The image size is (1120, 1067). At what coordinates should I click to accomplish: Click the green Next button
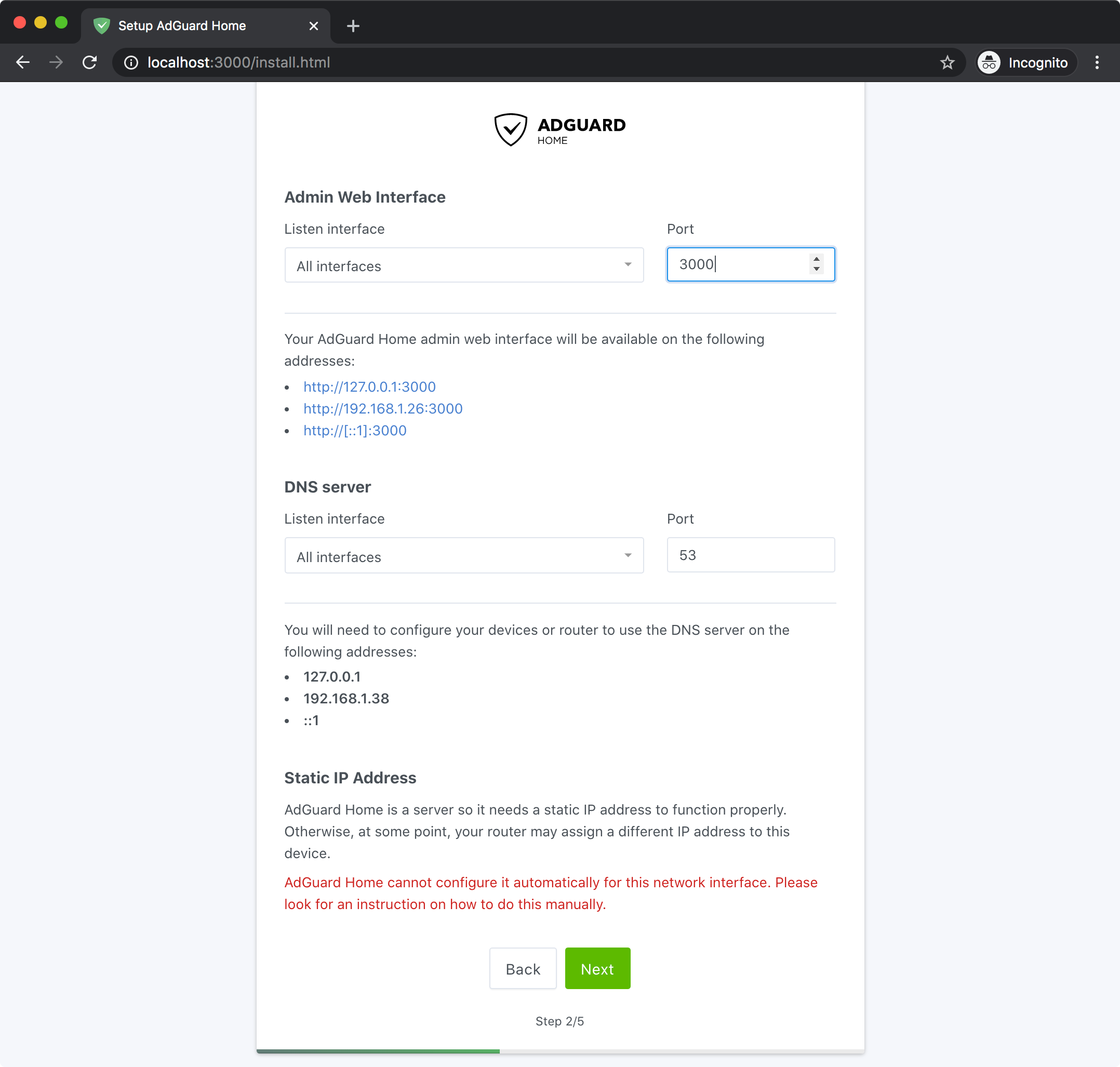(x=597, y=969)
